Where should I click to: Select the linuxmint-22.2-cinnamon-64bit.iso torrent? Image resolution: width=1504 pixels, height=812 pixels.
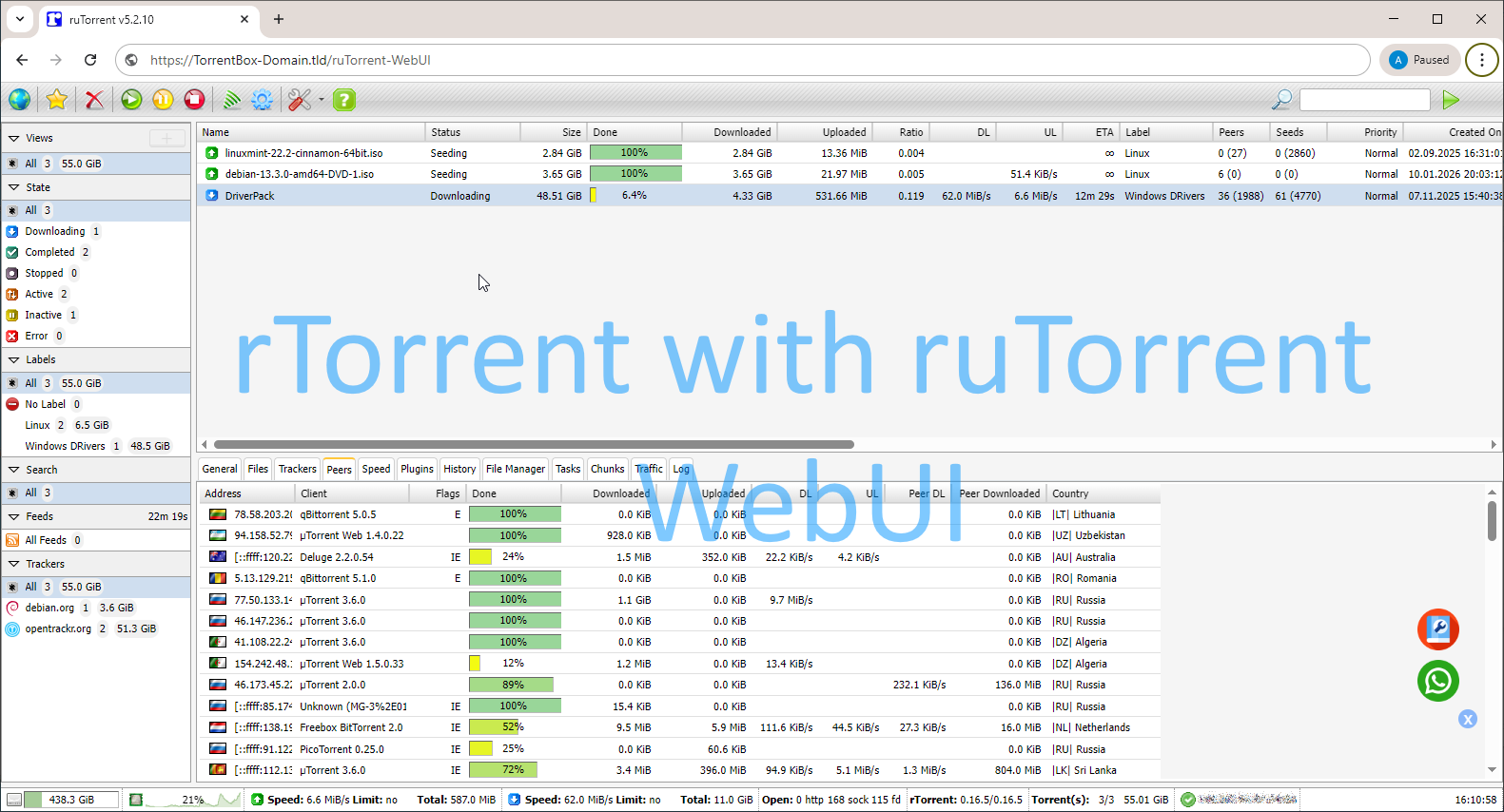(850, 153)
